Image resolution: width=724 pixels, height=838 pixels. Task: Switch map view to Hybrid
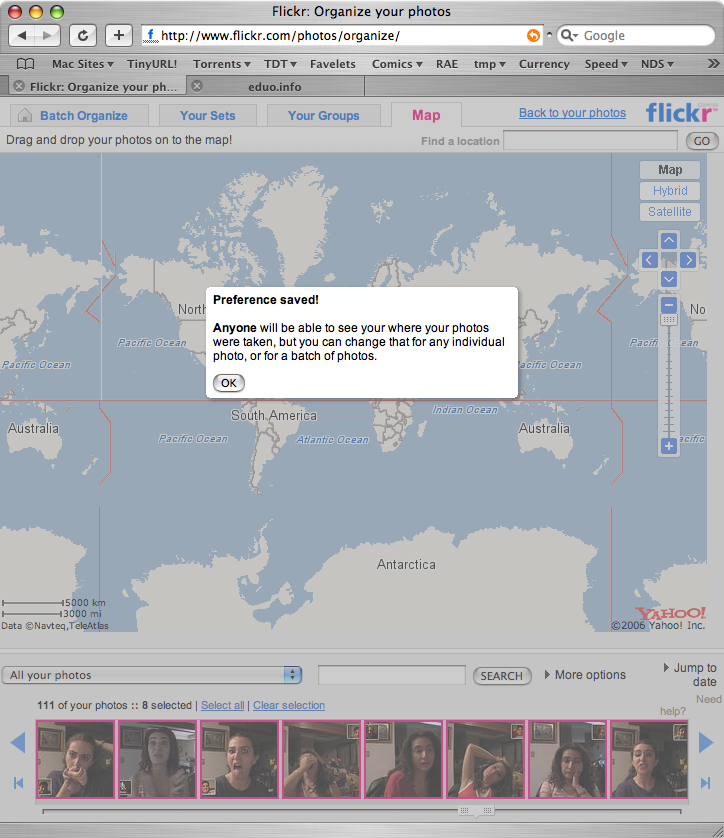pos(670,191)
